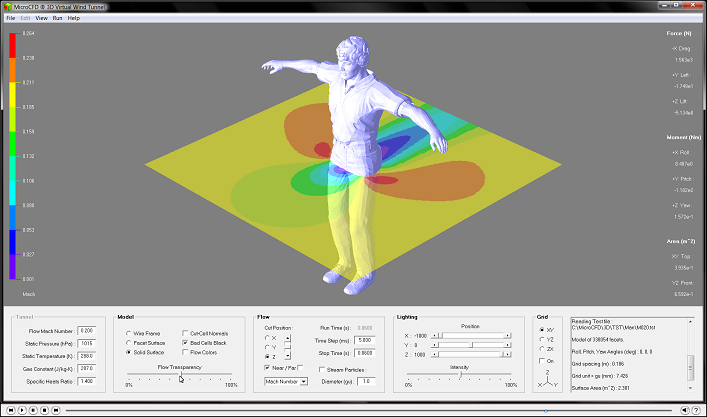Select the ZX grid plane radio
This screenshot has width=707, height=417.
point(542,349)
